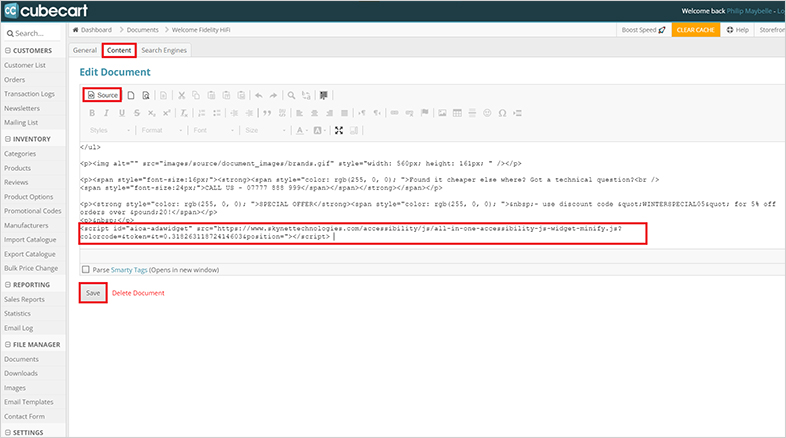Click the Delete Document link
Viewport: 786px width, 438px height.
138,293
